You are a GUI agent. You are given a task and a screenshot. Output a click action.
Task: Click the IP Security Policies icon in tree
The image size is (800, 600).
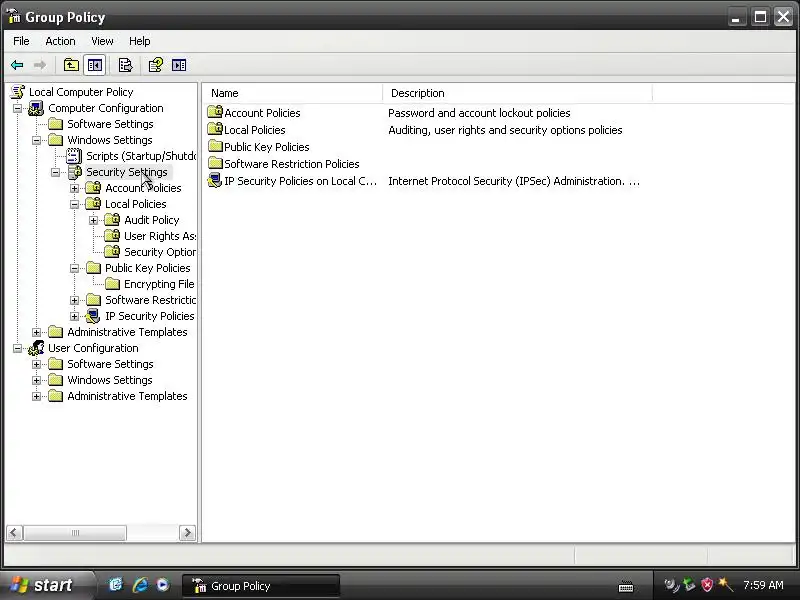point(93,316)
